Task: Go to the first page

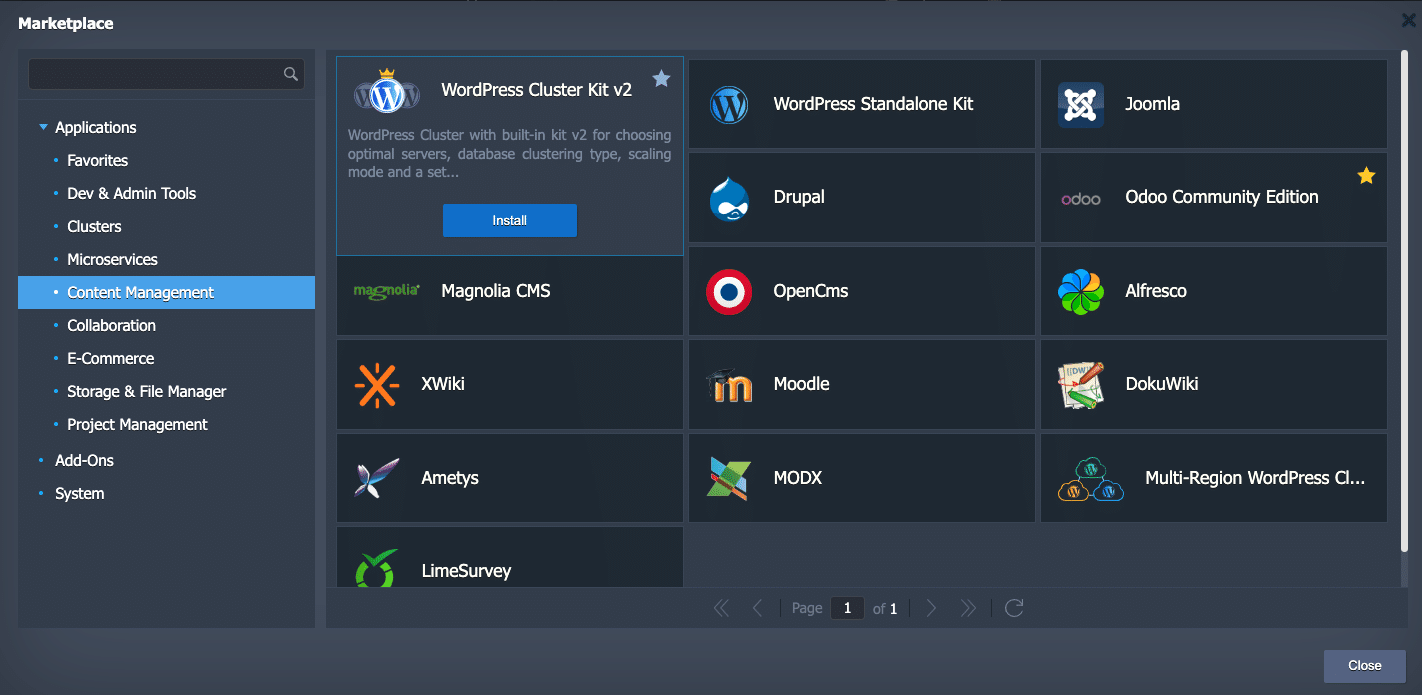Action: (x=721, y=608)
